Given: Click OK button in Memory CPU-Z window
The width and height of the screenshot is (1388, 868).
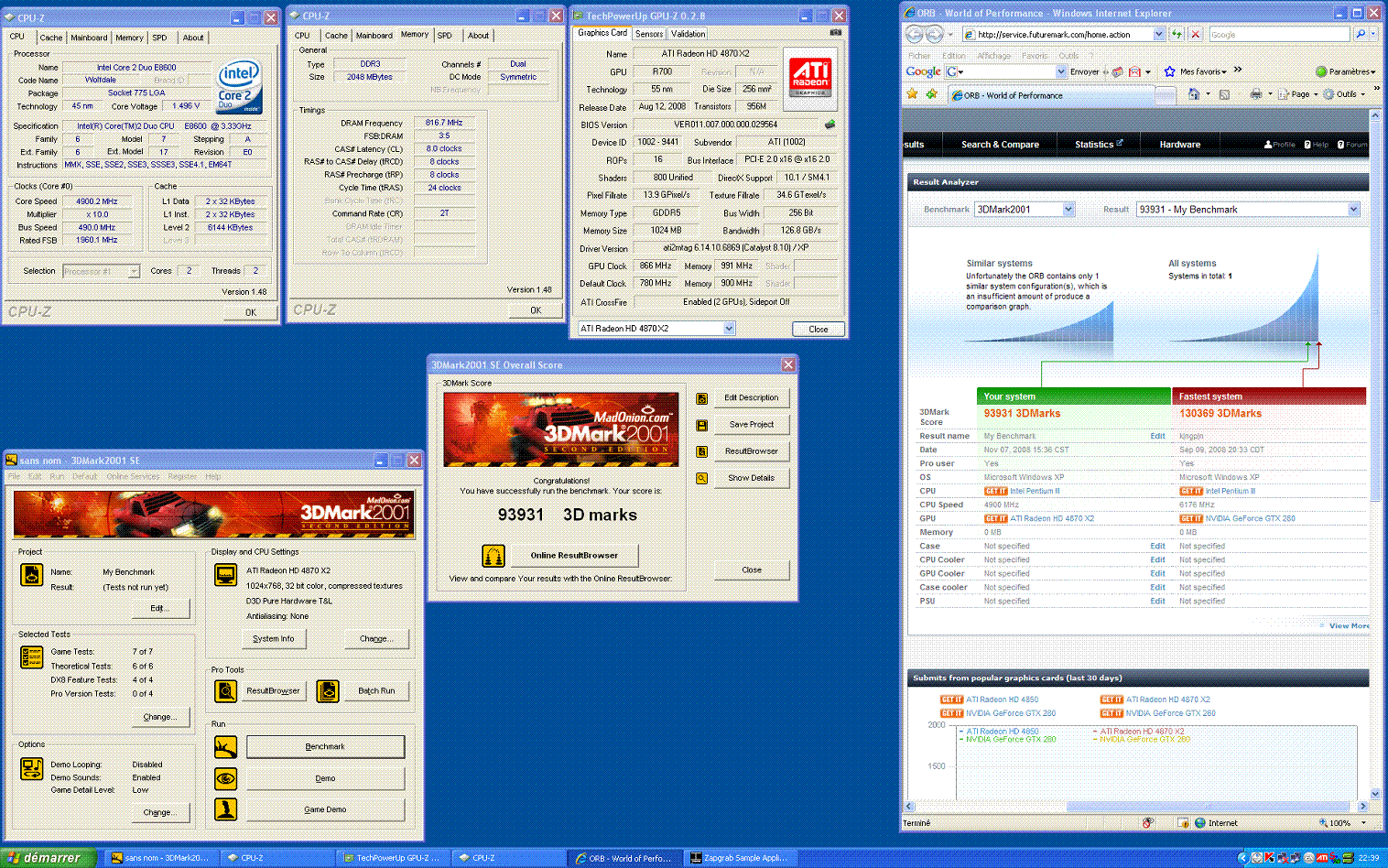Looking at the screenshot, I should [x=536, y=310].
